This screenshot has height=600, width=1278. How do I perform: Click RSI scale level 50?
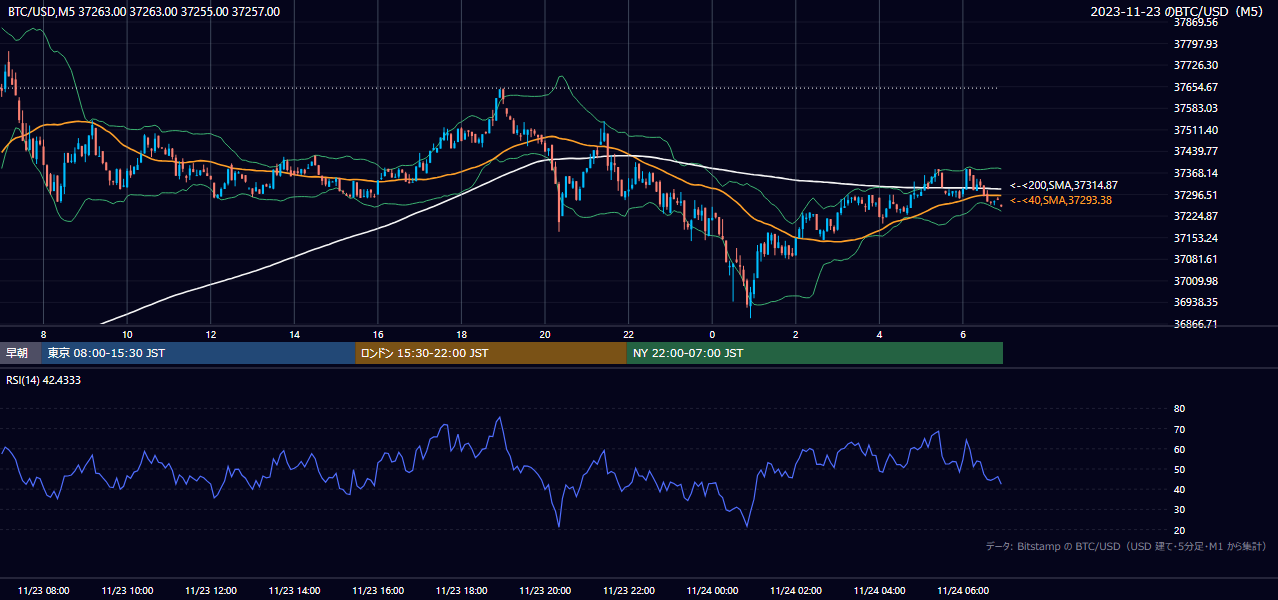(x=1179, y=469)
